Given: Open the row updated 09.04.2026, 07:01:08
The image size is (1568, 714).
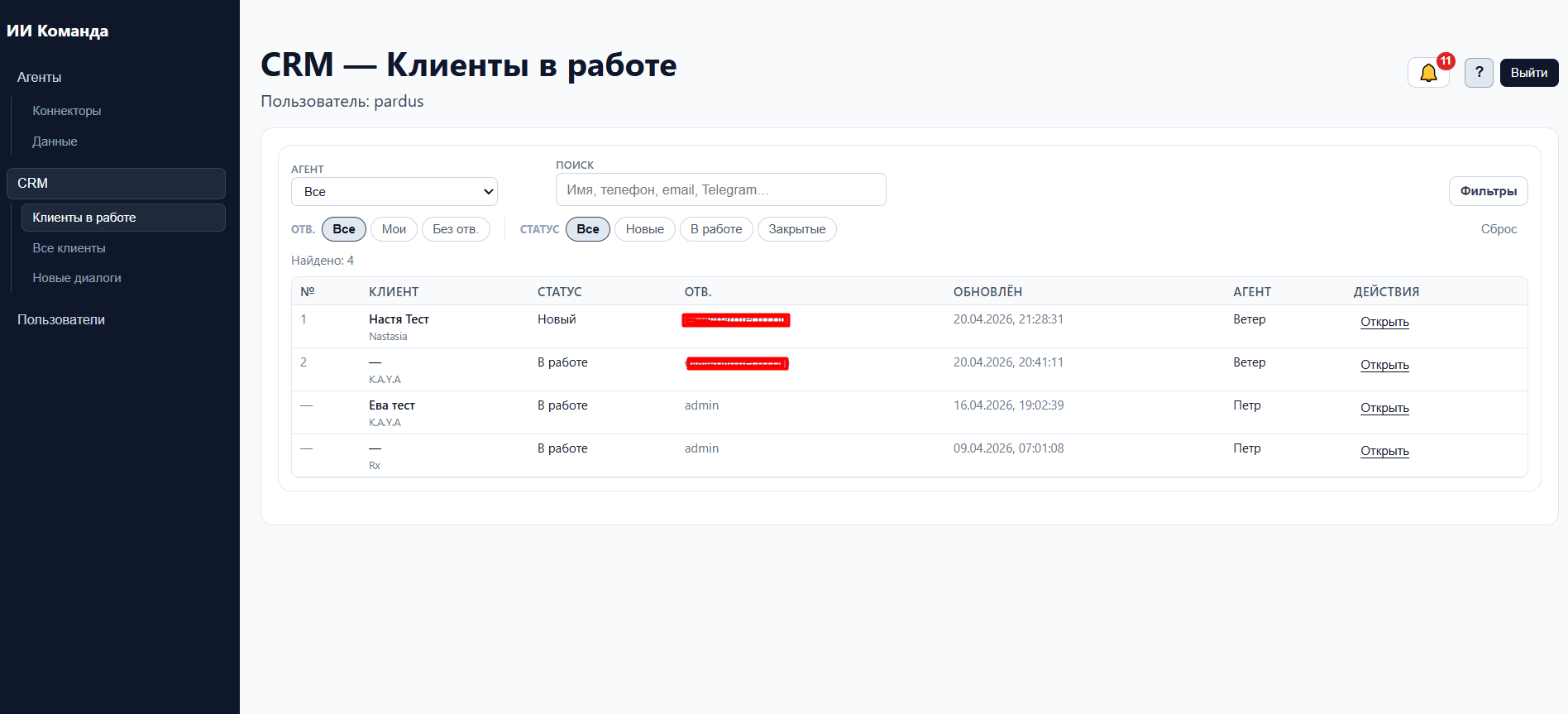Looking at the screenshot, I should (x=1384, y=451).
